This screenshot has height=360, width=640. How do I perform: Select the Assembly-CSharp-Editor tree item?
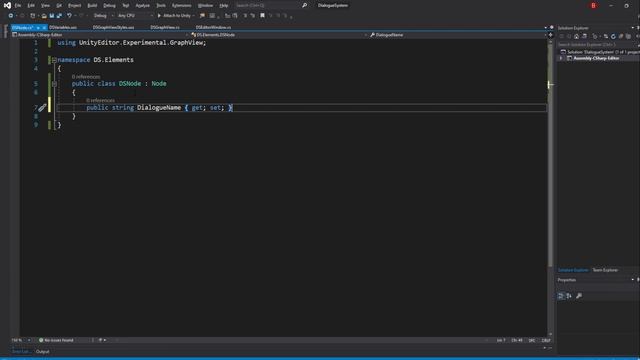(596, 58)
